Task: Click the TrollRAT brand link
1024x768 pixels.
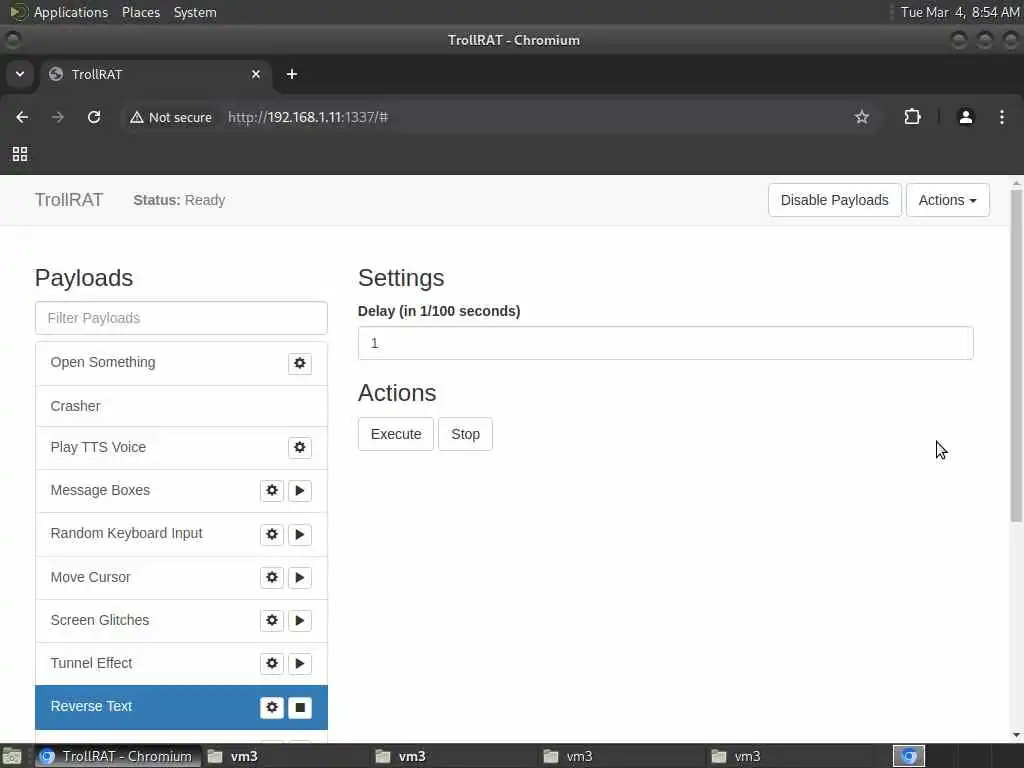Action: coord(69,200)
